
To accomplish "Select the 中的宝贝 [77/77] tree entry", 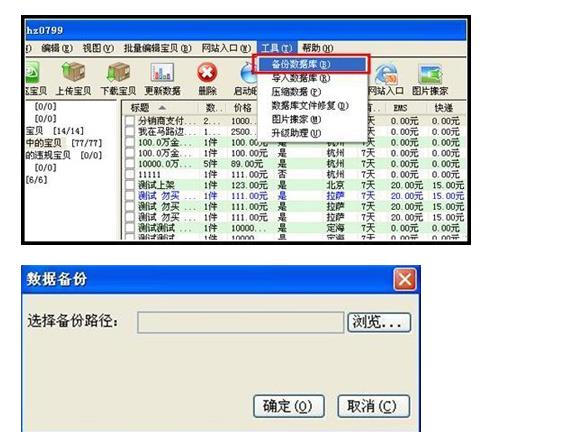I will pos(64,143).
